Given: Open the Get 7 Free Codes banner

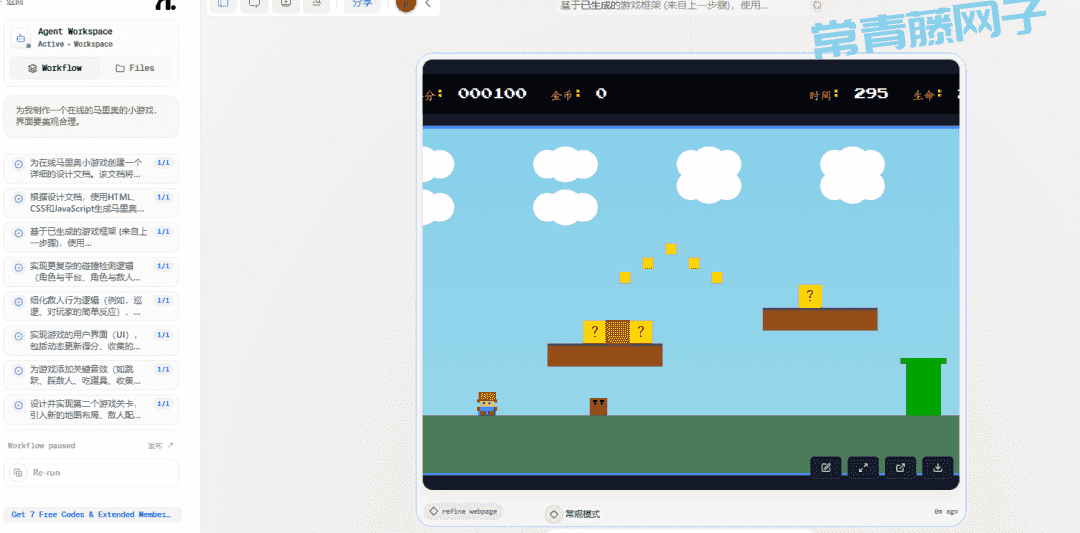Looking at the screenshot, I should click(92, 514).
